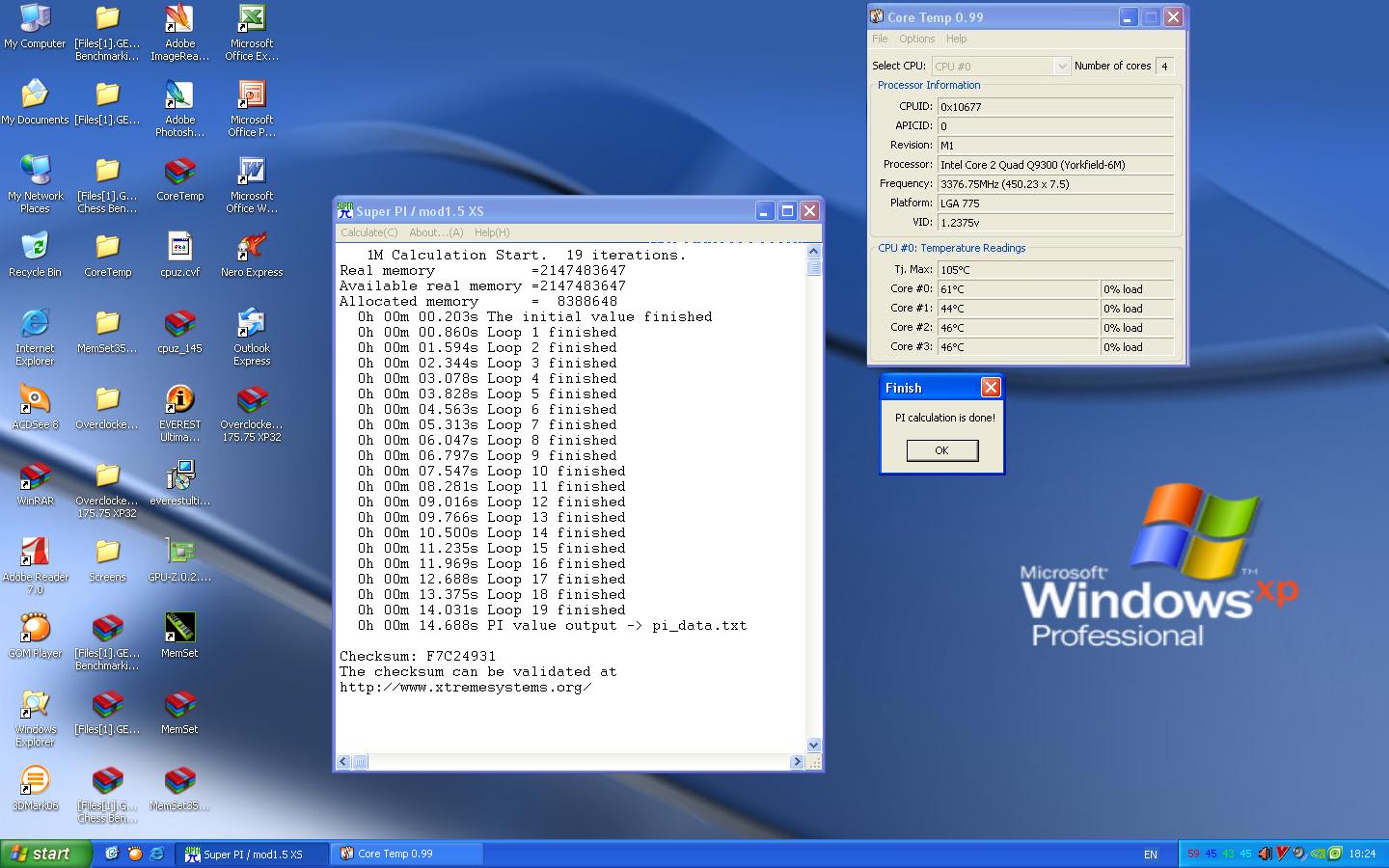Click the taskbar clock 18:24

(x=1362, y=854)
